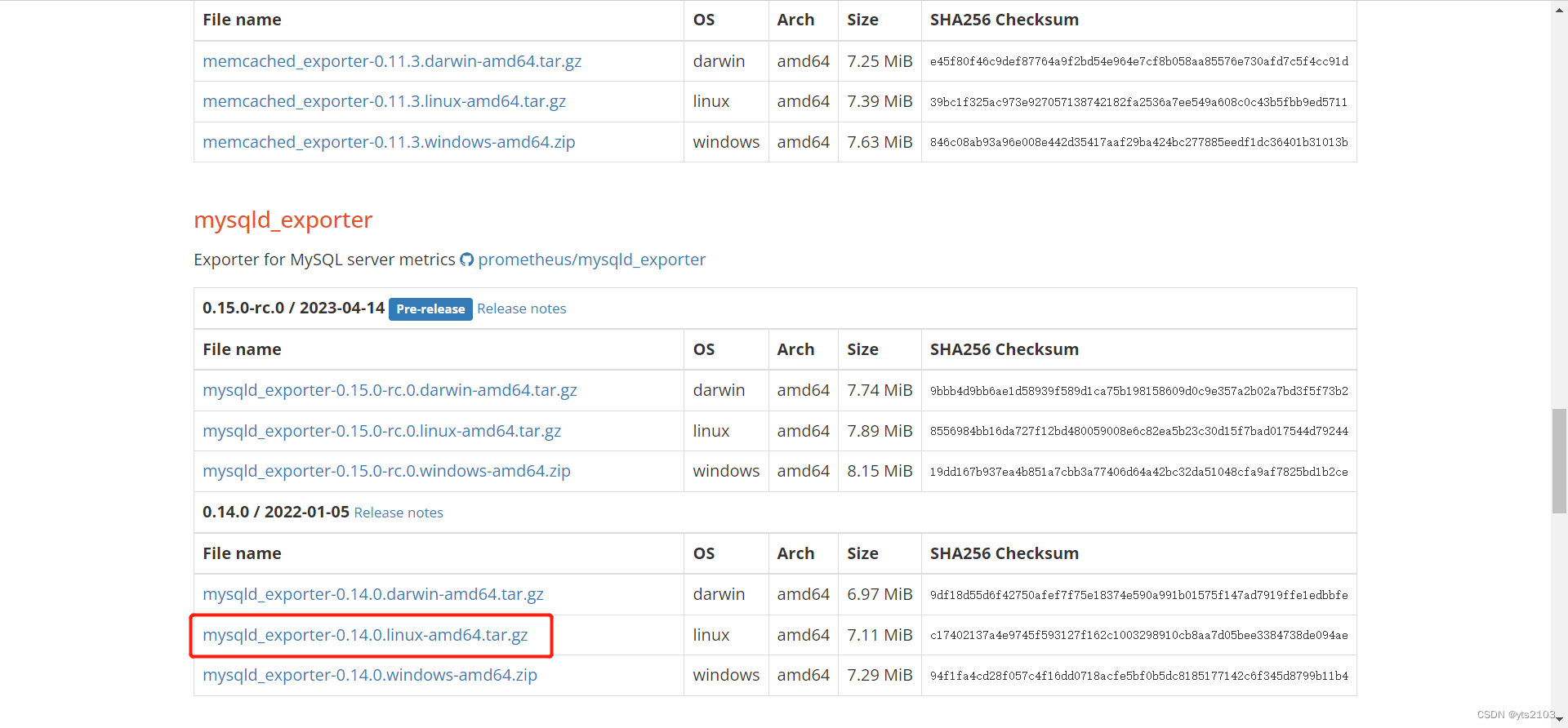
Task: Select checksum starting with c17402137a4e97
Action: tap(1138, 635)
